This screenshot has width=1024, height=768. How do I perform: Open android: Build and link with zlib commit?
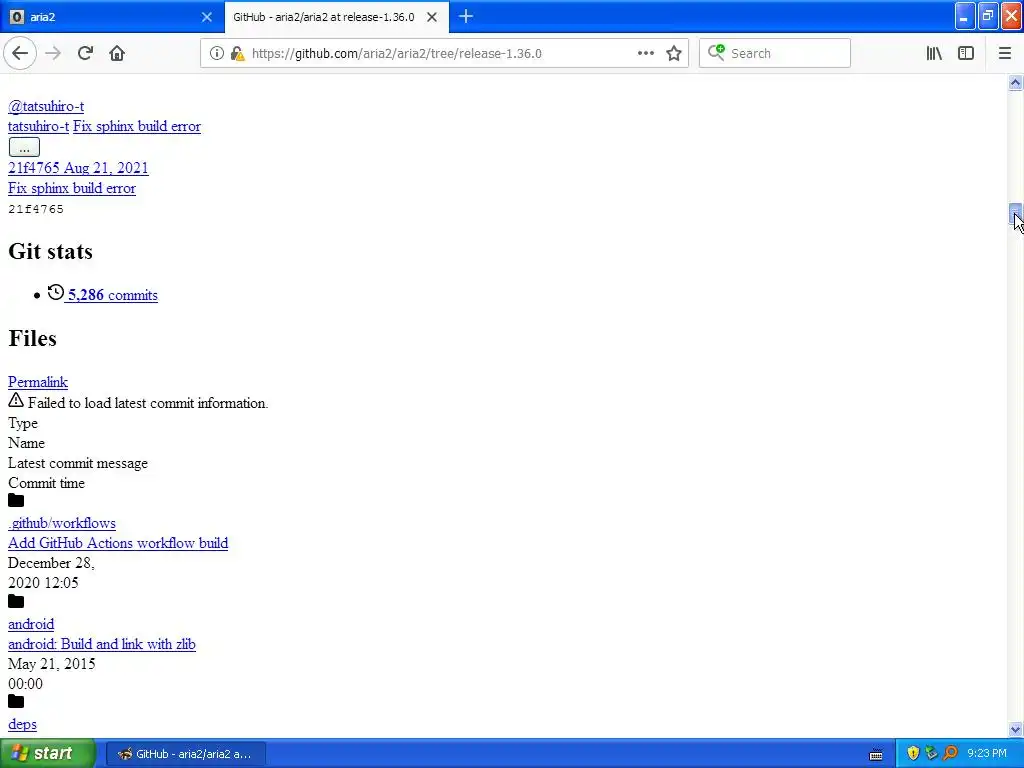tap(102, 645)
